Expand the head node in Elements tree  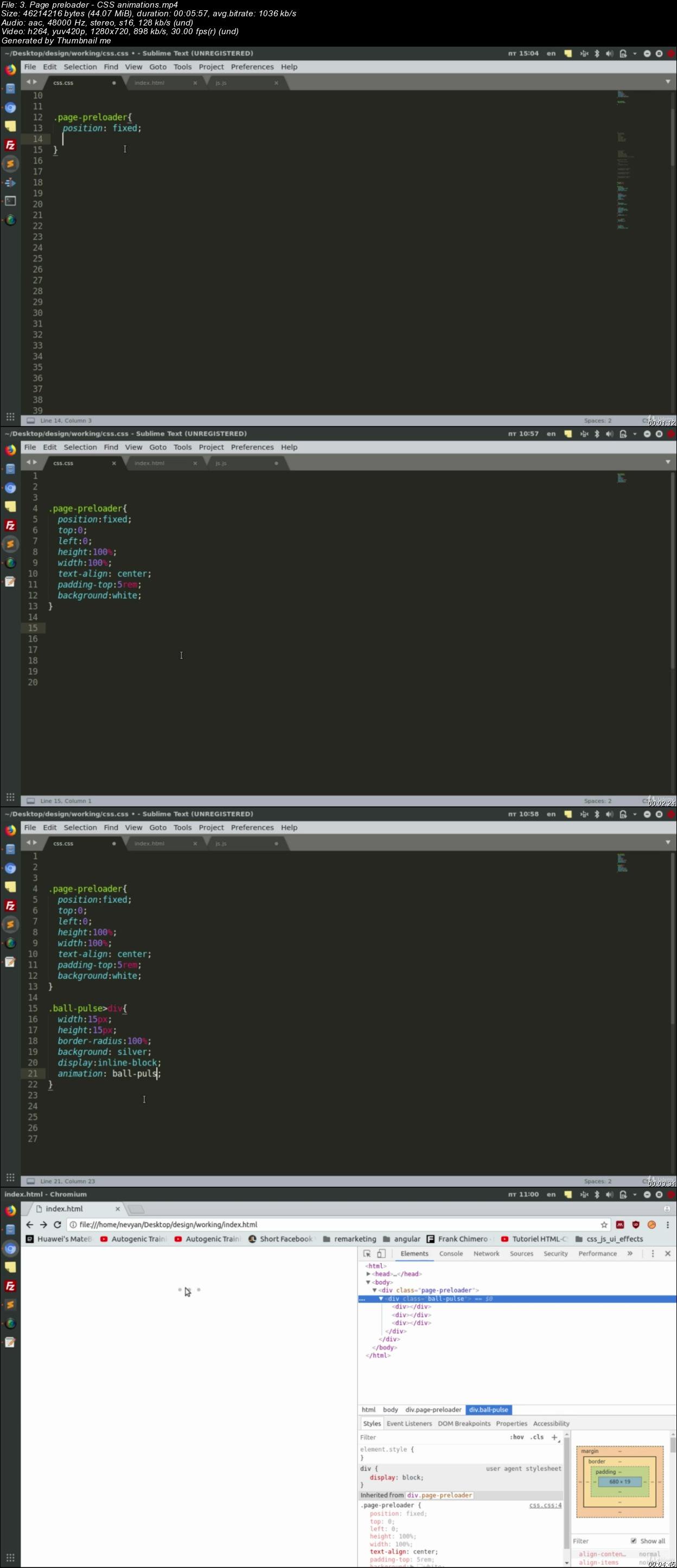pyautogui.click(x=368, y=1273)
